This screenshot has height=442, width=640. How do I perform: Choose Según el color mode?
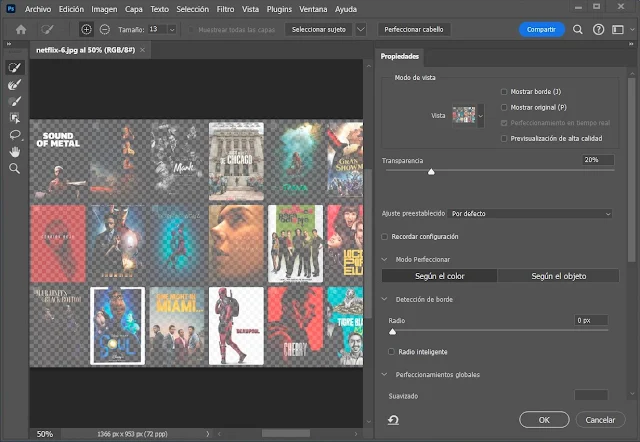pos(440,276)
